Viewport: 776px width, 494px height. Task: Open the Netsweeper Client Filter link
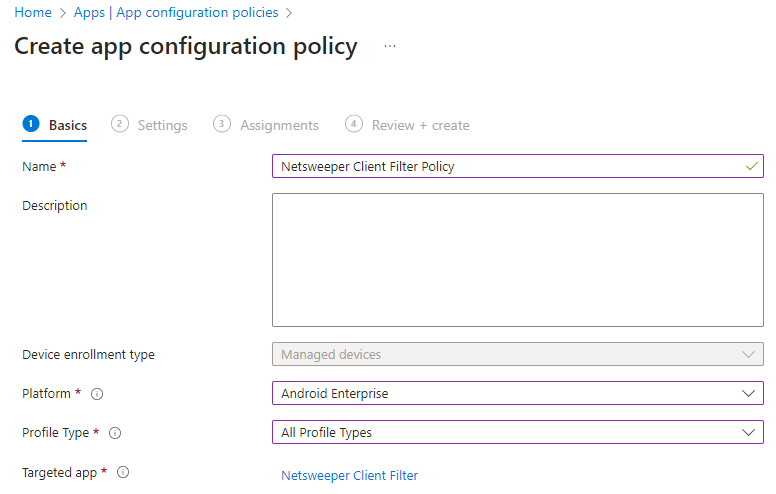coord(349,475)
